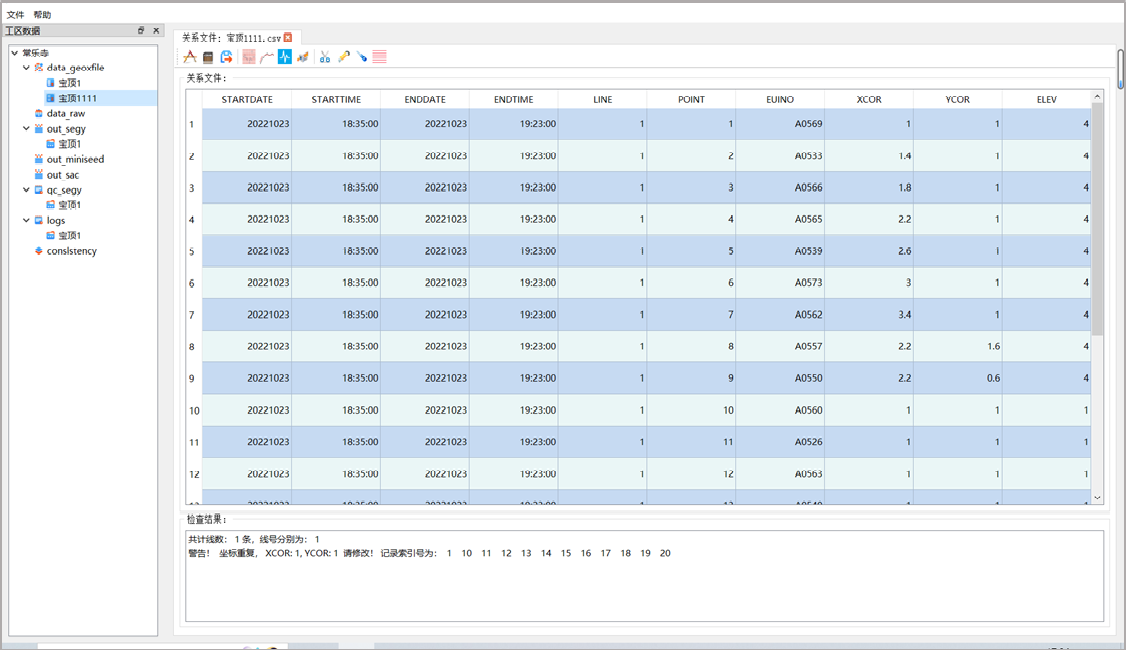Click the table's vertical scrollbar down arrow
Screen dimensions: 1126x650
(x=1097, y=497)
